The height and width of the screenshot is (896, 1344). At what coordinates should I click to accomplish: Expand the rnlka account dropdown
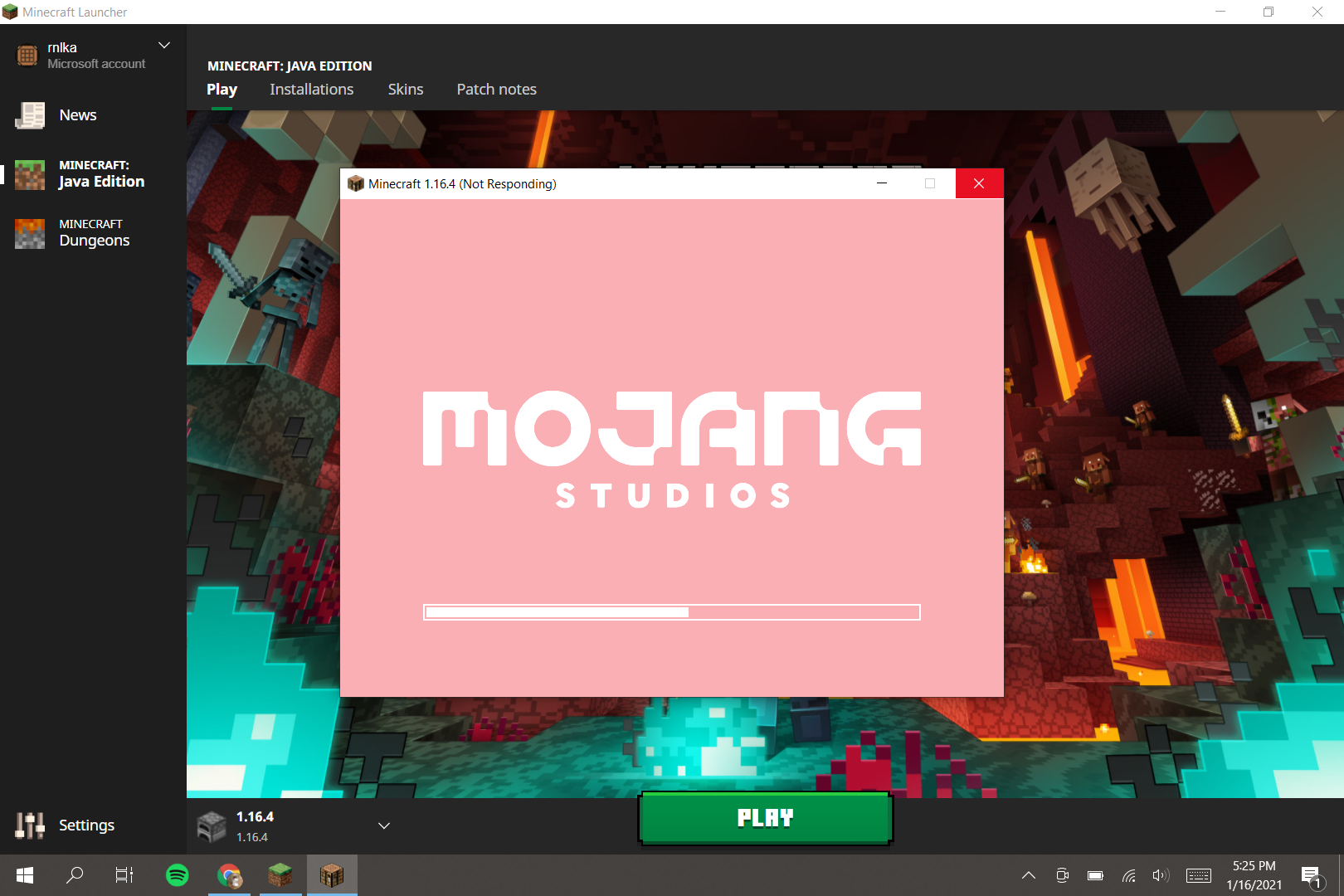(164, 45)
